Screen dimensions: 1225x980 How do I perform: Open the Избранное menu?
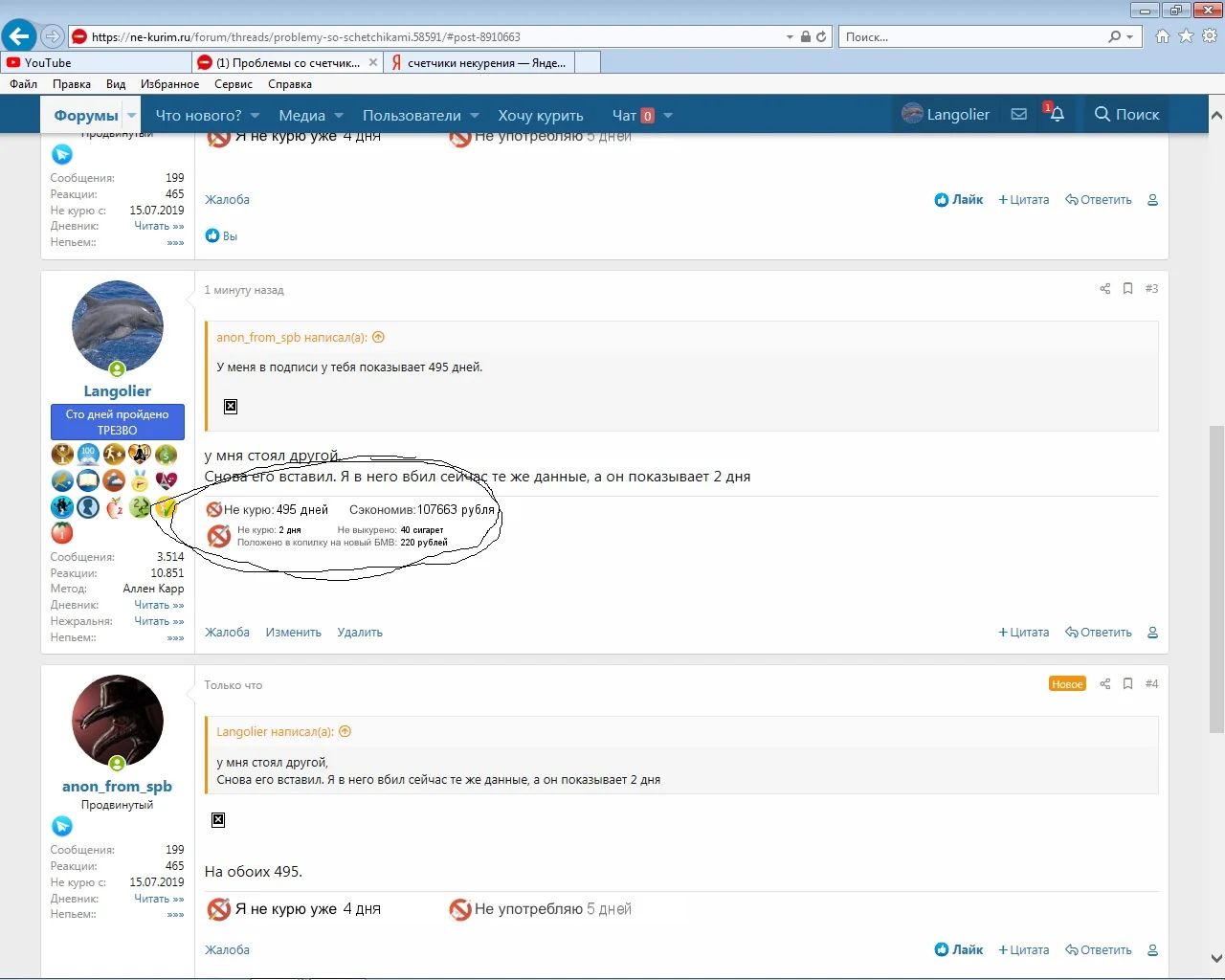[170, 84]
